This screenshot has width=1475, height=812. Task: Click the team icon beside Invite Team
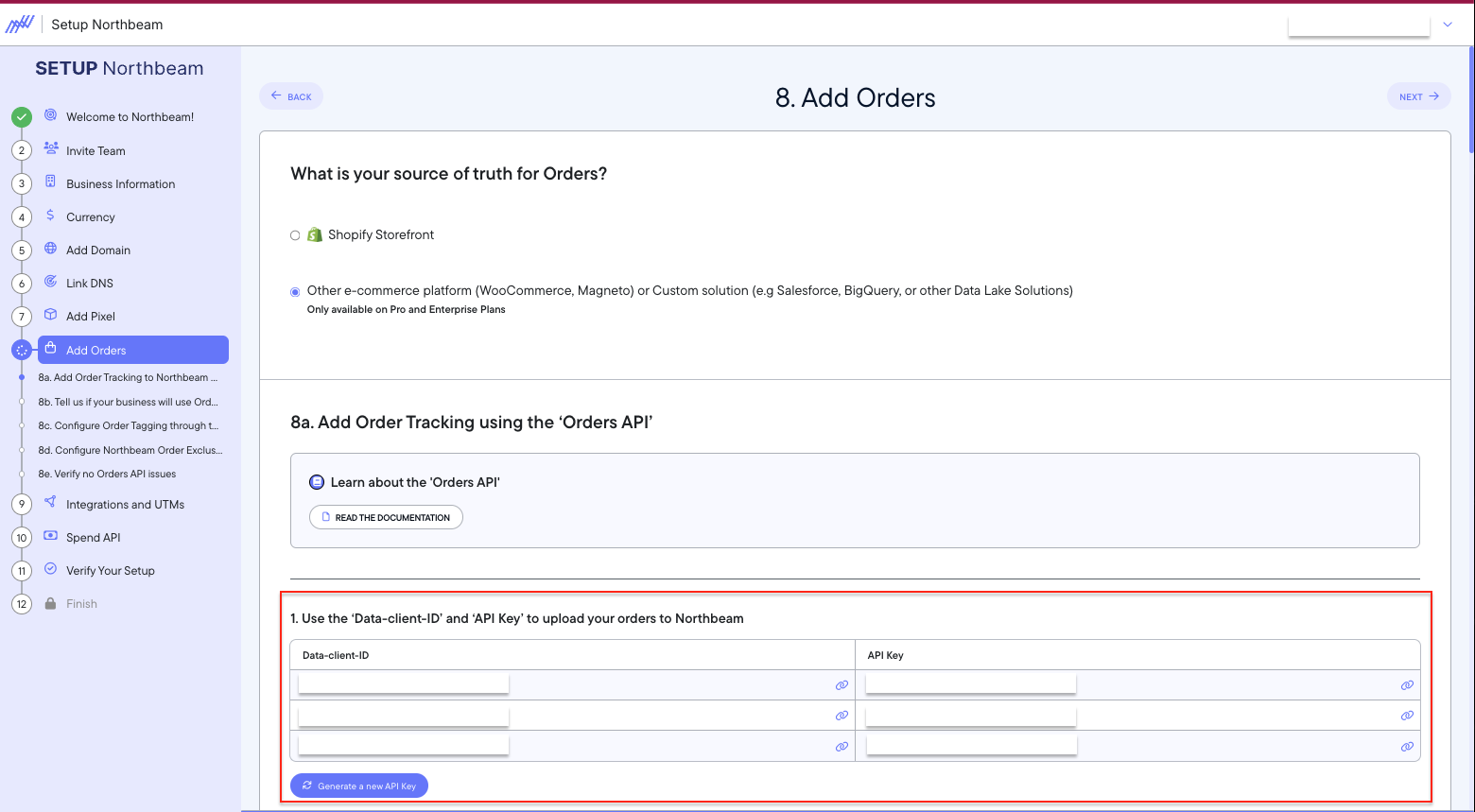[x=51, y=148]
